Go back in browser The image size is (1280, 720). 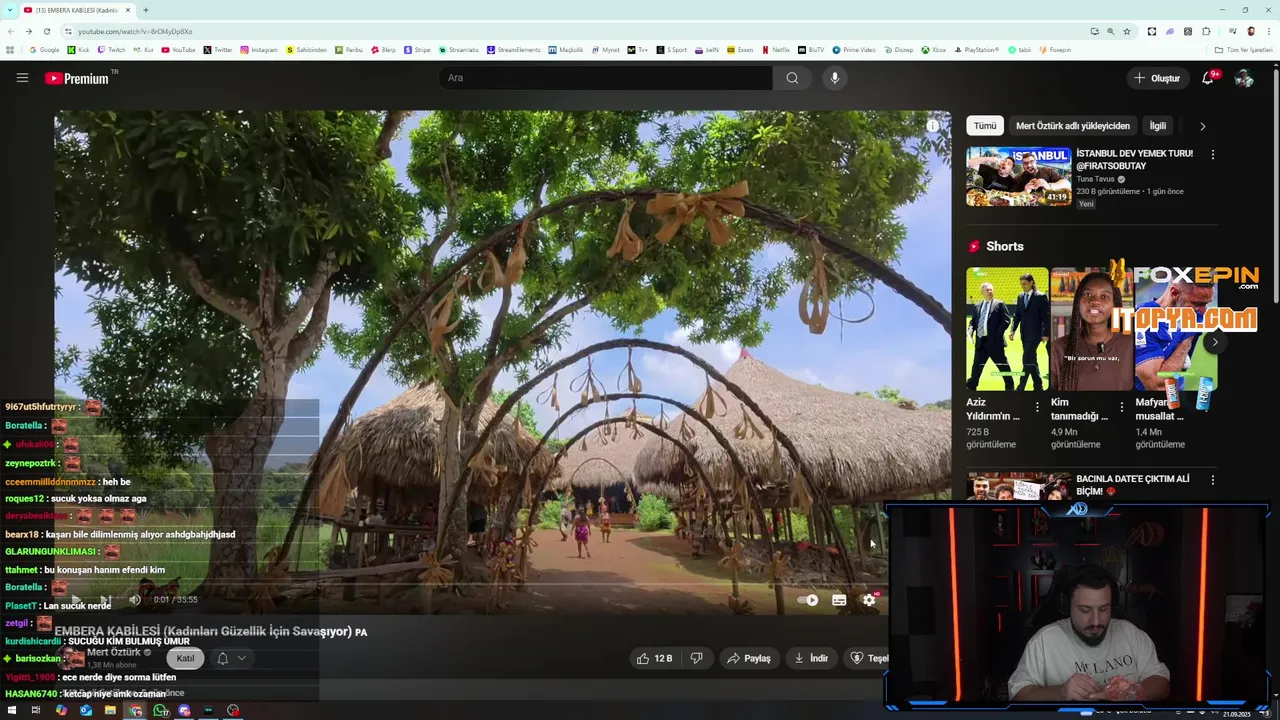pyautogui.click(x=12, y=31)
